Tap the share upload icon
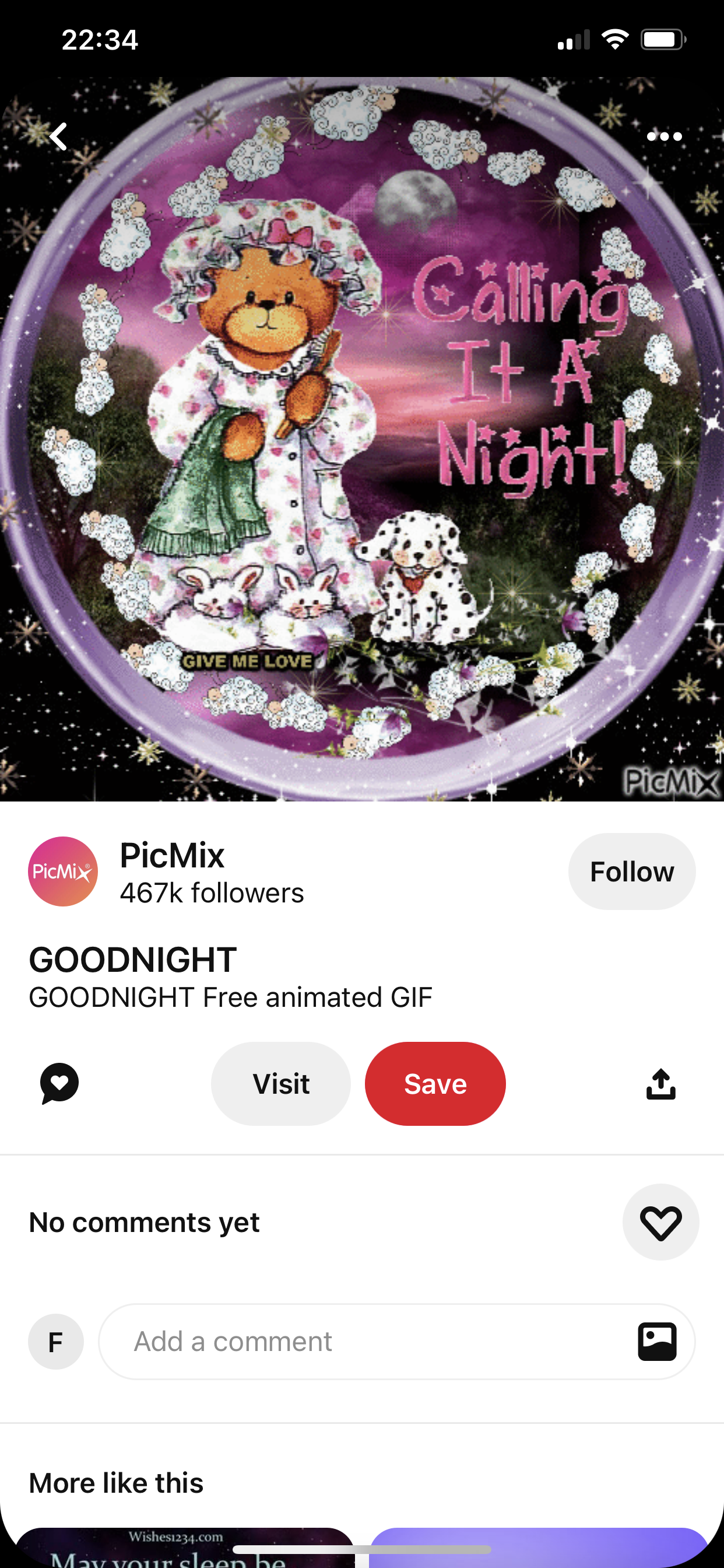 pyautogui.click(x=660, y=1084)
